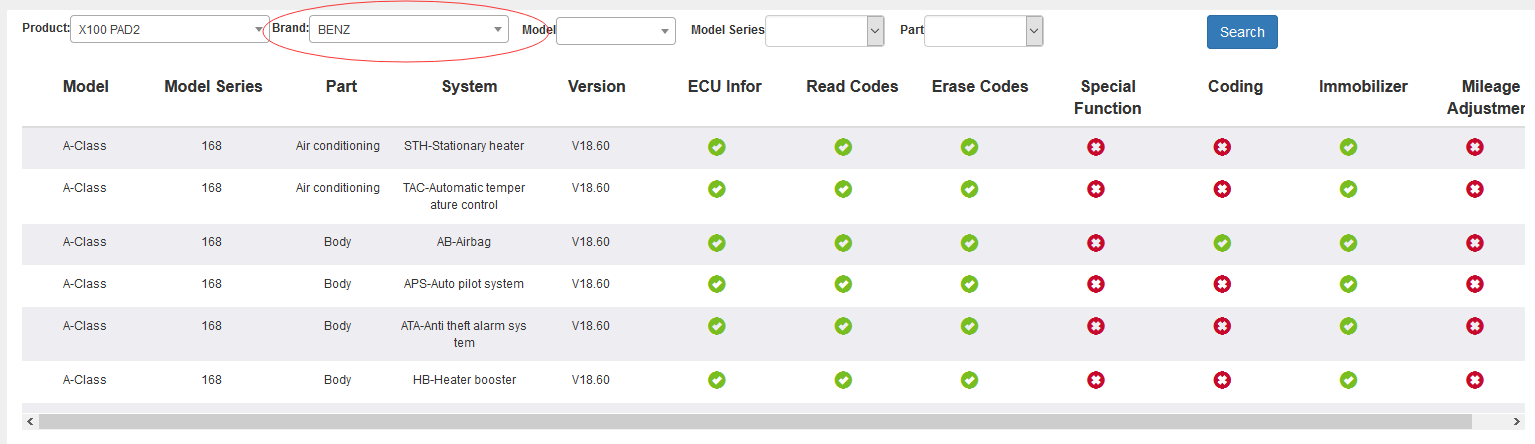1535x444 pixels.
Task: Click the blue Search button
Action: coord(1242,32)
